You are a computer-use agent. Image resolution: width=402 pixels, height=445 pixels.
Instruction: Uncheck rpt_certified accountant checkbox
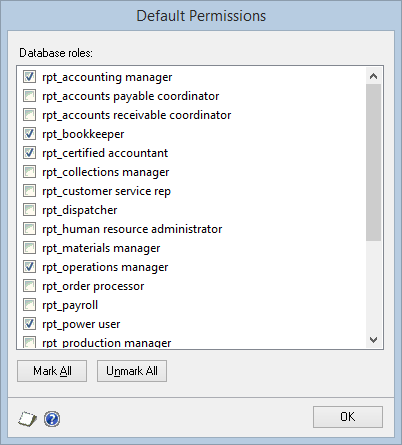click(29, 153)
